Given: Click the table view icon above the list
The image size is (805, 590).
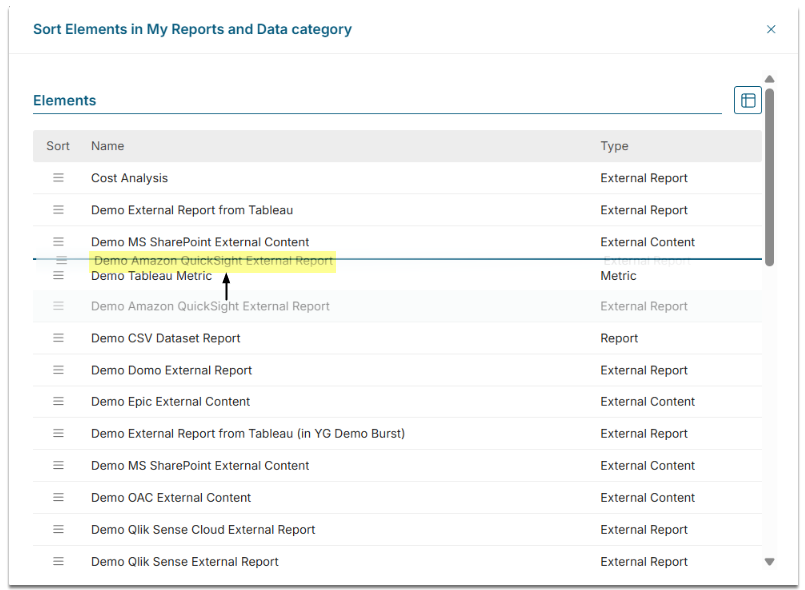Looking at the screenshot, I should pyautogui.click(x=747, y=100).
